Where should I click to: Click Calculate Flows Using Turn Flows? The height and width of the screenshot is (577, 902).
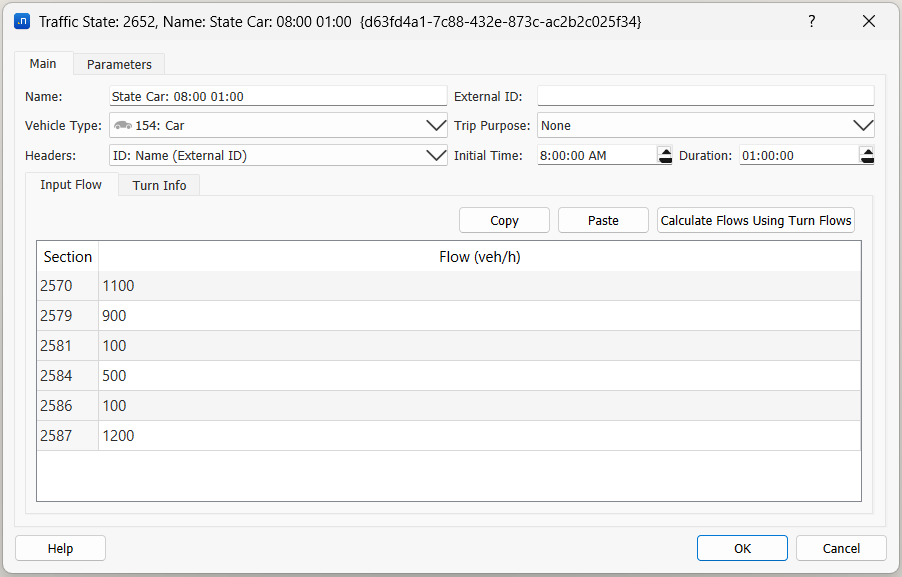pyautogui.click(x=756, y=221)
